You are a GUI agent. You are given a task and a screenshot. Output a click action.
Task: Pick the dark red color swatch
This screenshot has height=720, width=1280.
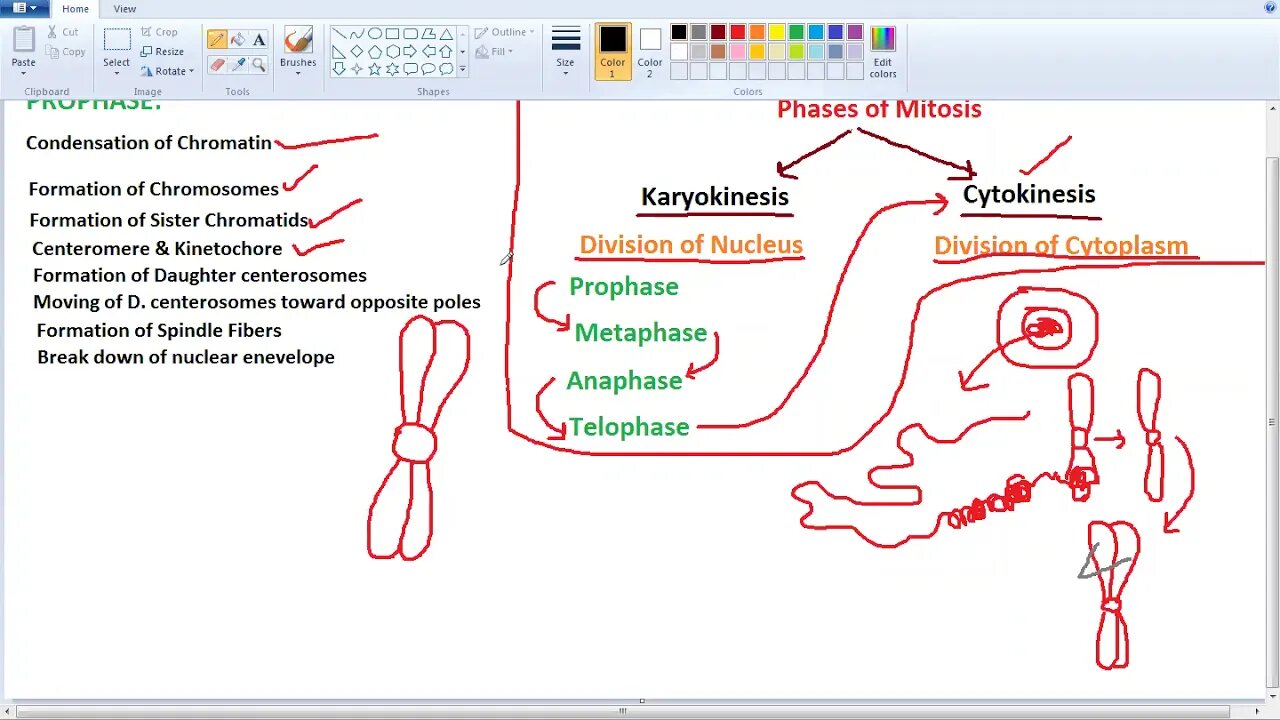click(718, 32)
